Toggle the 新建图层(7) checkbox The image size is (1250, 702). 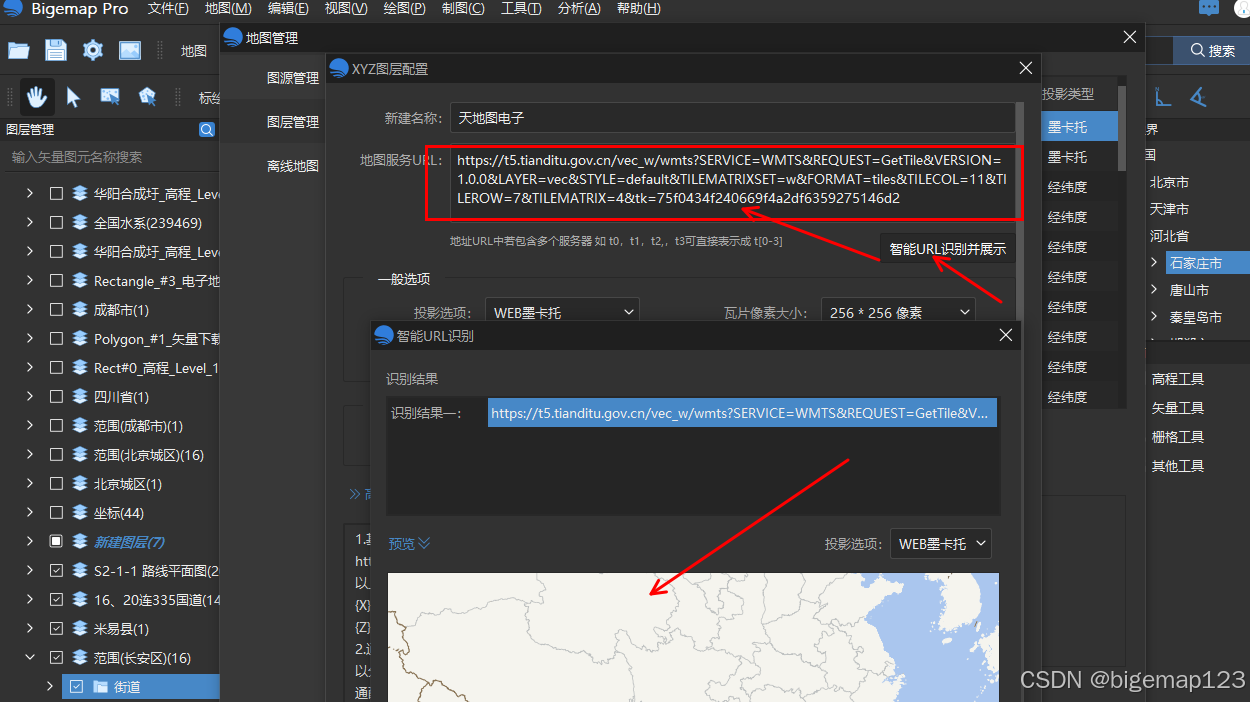[56, 542]
